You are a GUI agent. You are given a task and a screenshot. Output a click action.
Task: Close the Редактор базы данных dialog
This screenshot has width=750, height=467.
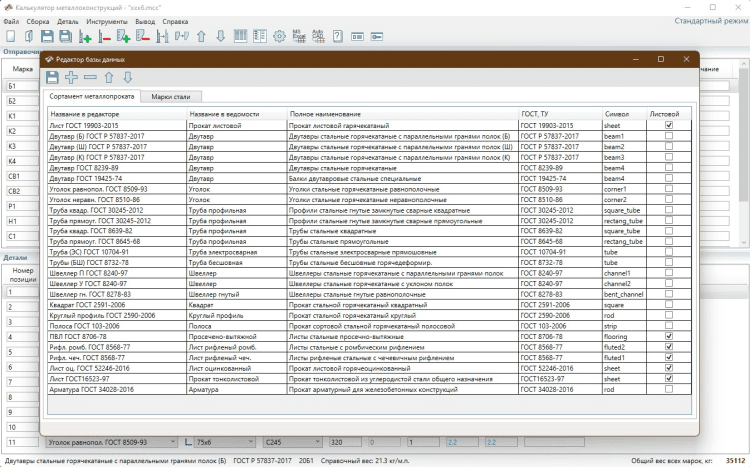tap(685, 59)
